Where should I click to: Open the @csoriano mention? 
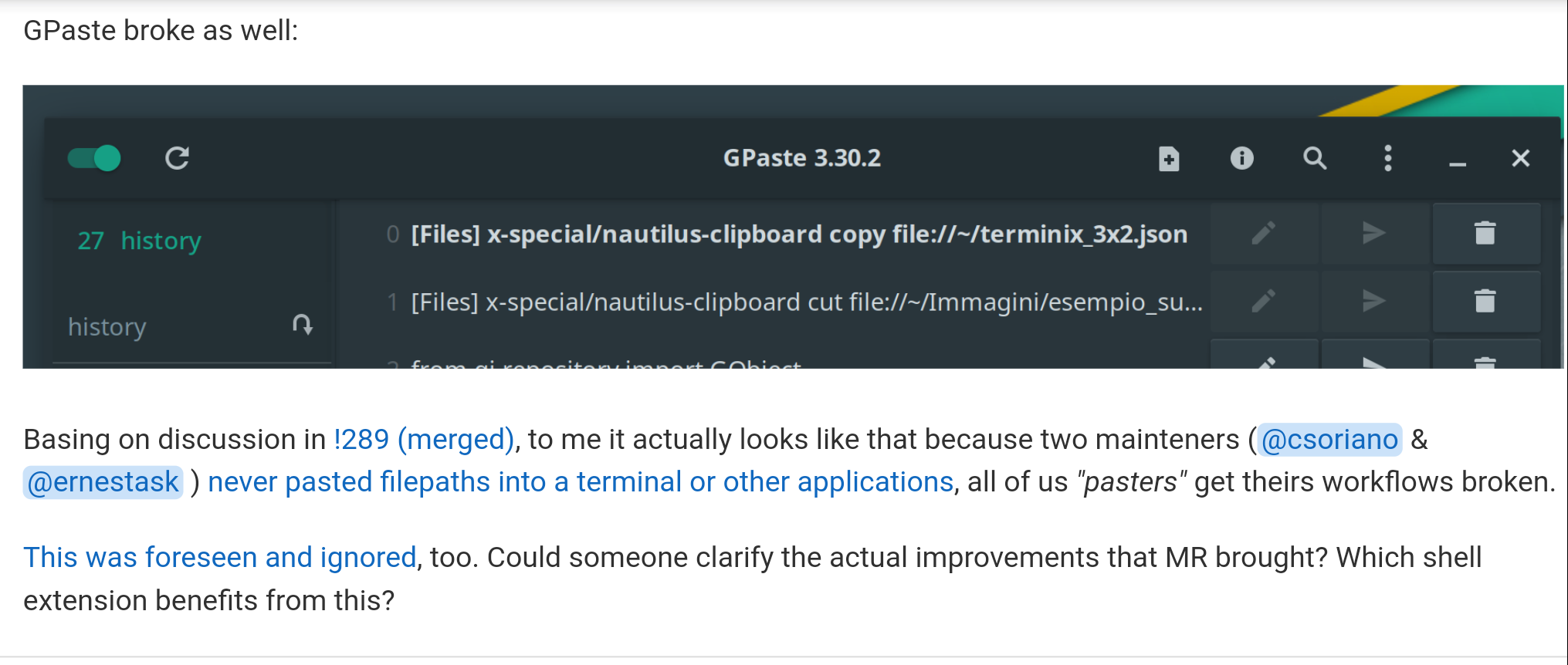pyautogui.click(x=1329, y=440)
